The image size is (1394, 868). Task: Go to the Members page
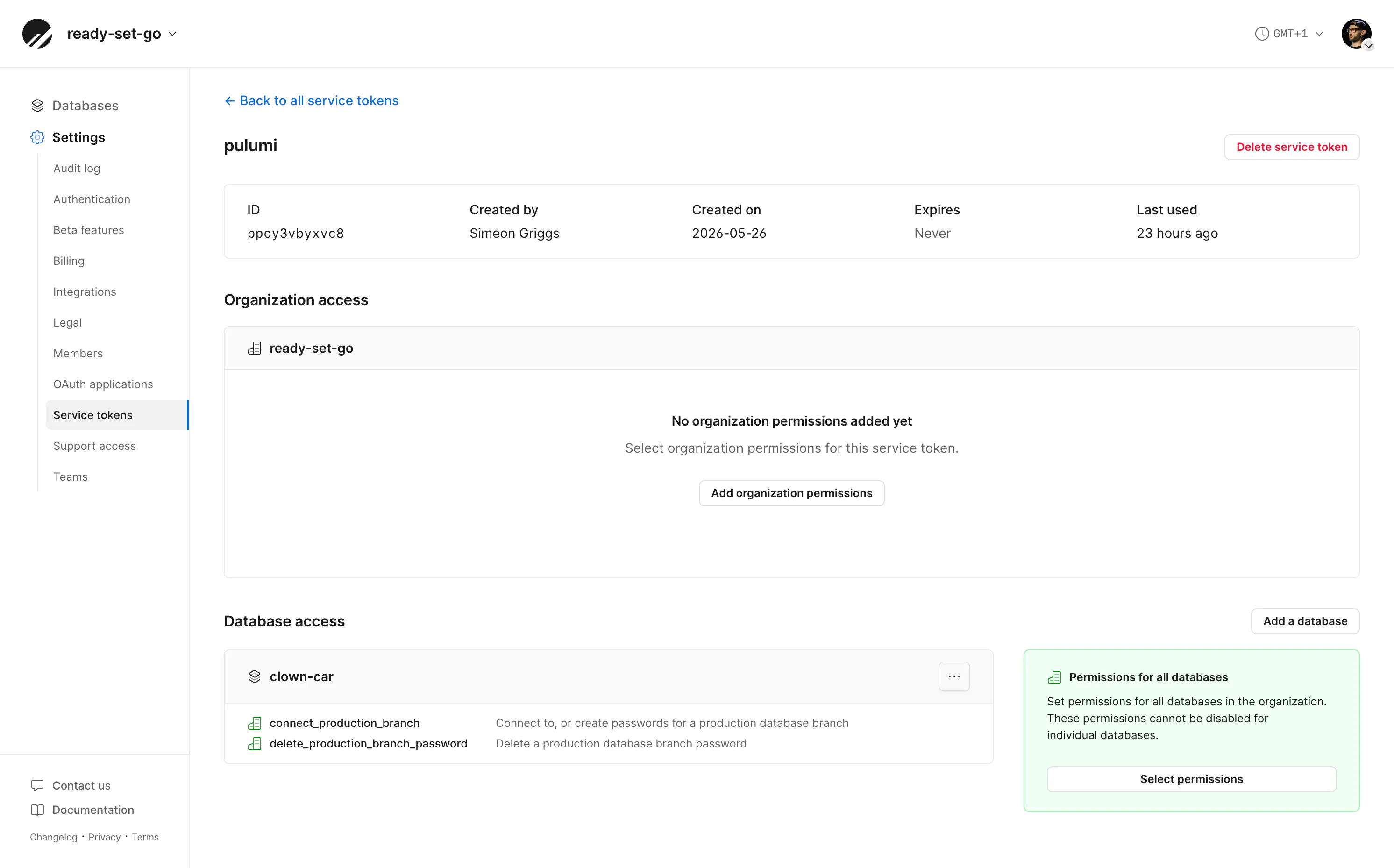click(78, 354)
